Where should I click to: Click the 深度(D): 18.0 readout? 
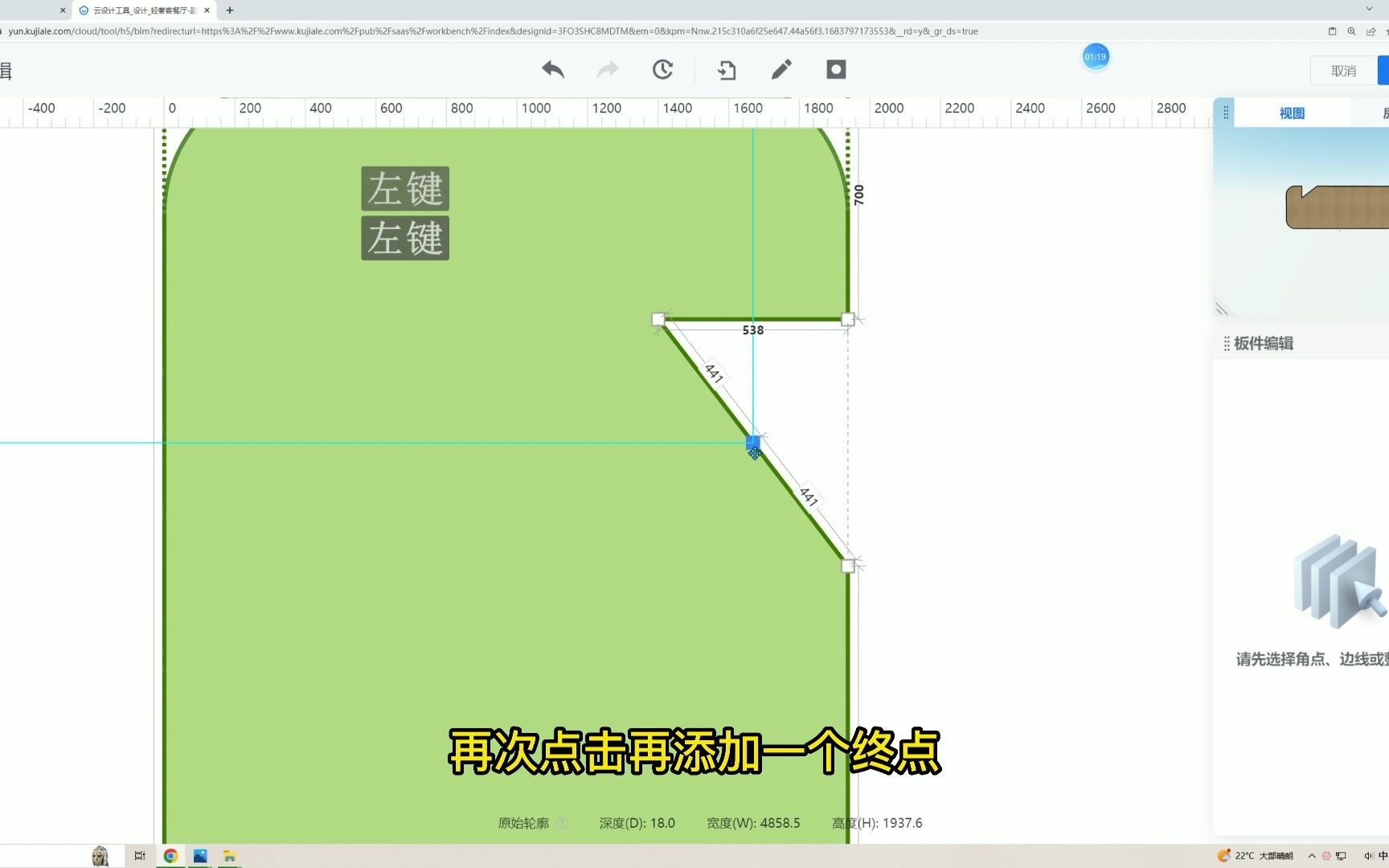tap(637, 823)
